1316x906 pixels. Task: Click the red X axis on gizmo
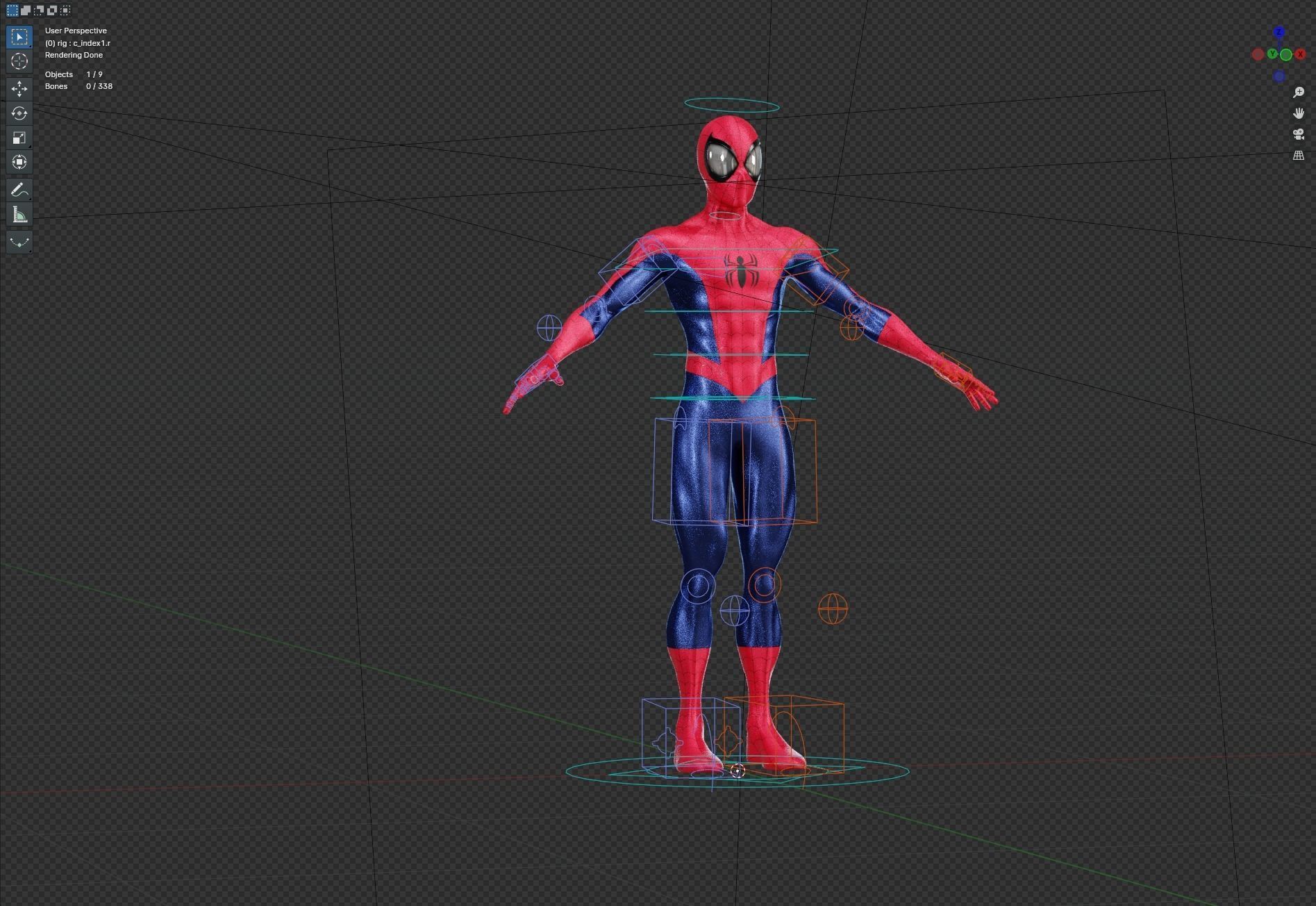pos(1300,54)
